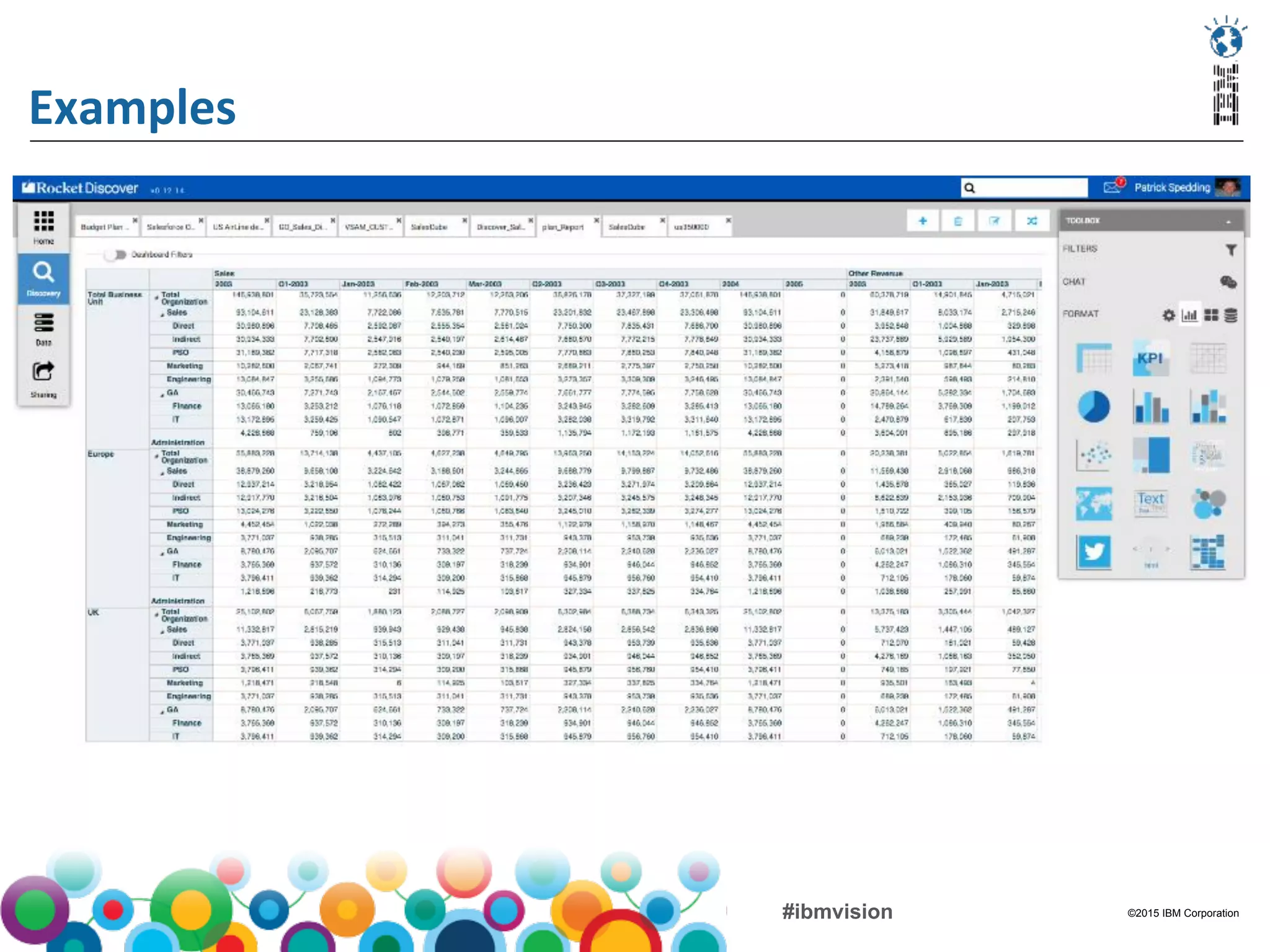The image size is (1270, 952).
Task: Add a treemap widget
Action: [1151, 455]
